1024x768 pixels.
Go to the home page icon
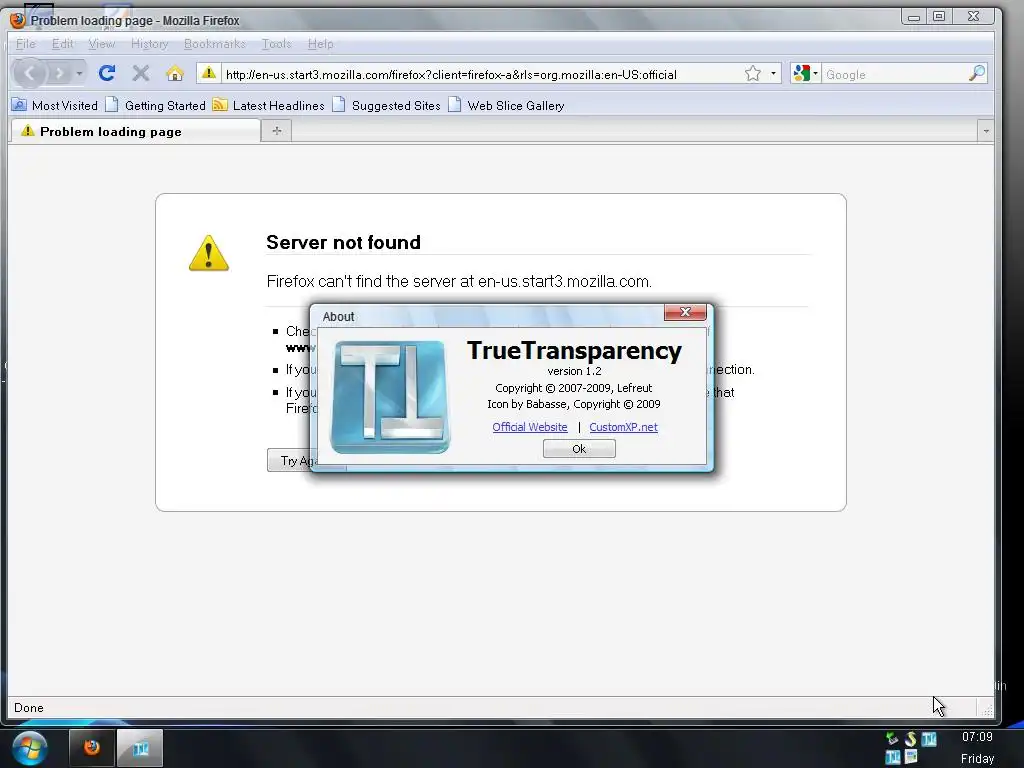click(x=174, y=73)
